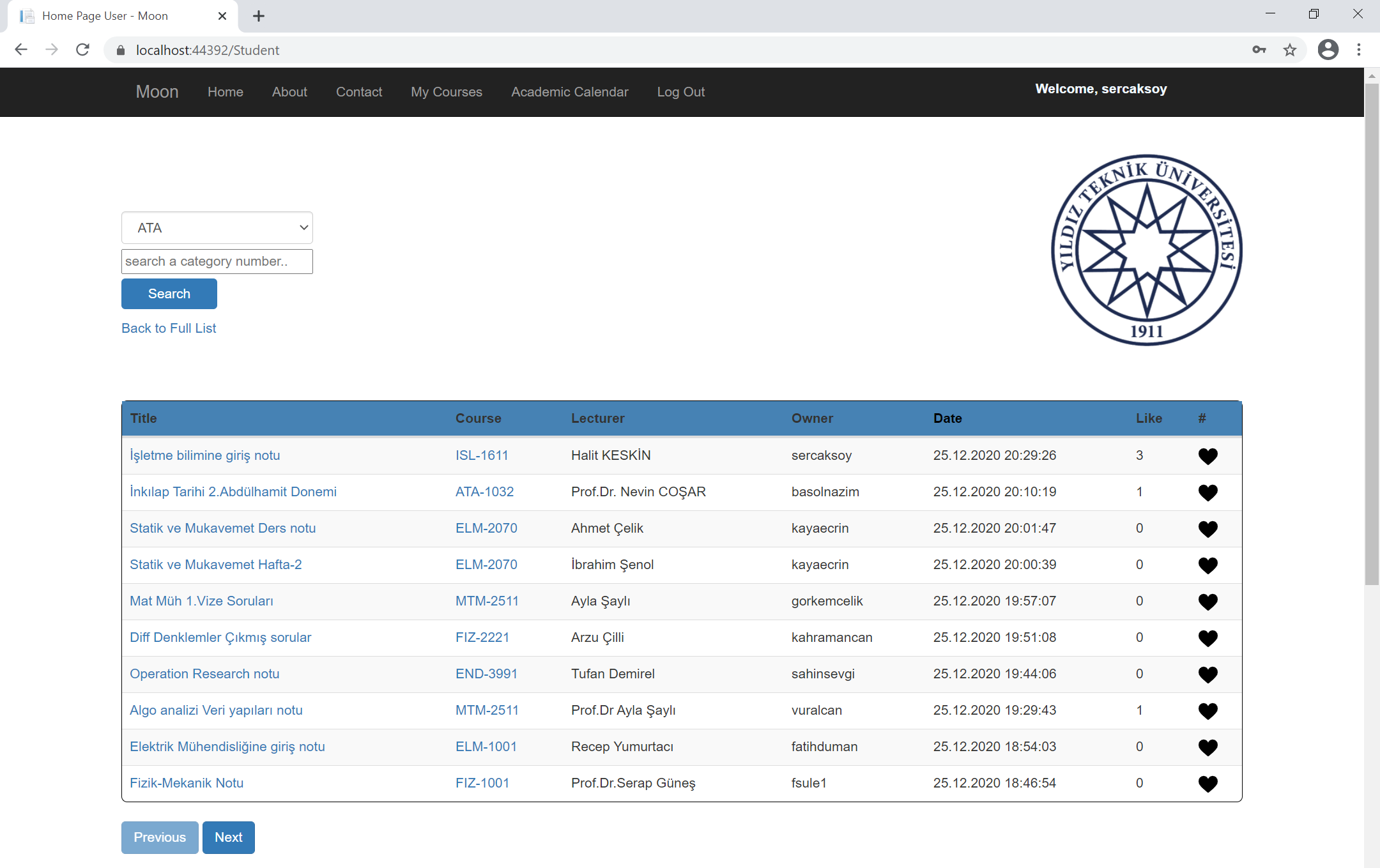Expand the ATA category dropdown
This screenshot has height=868, width=1380.
(x=217, y=228)
